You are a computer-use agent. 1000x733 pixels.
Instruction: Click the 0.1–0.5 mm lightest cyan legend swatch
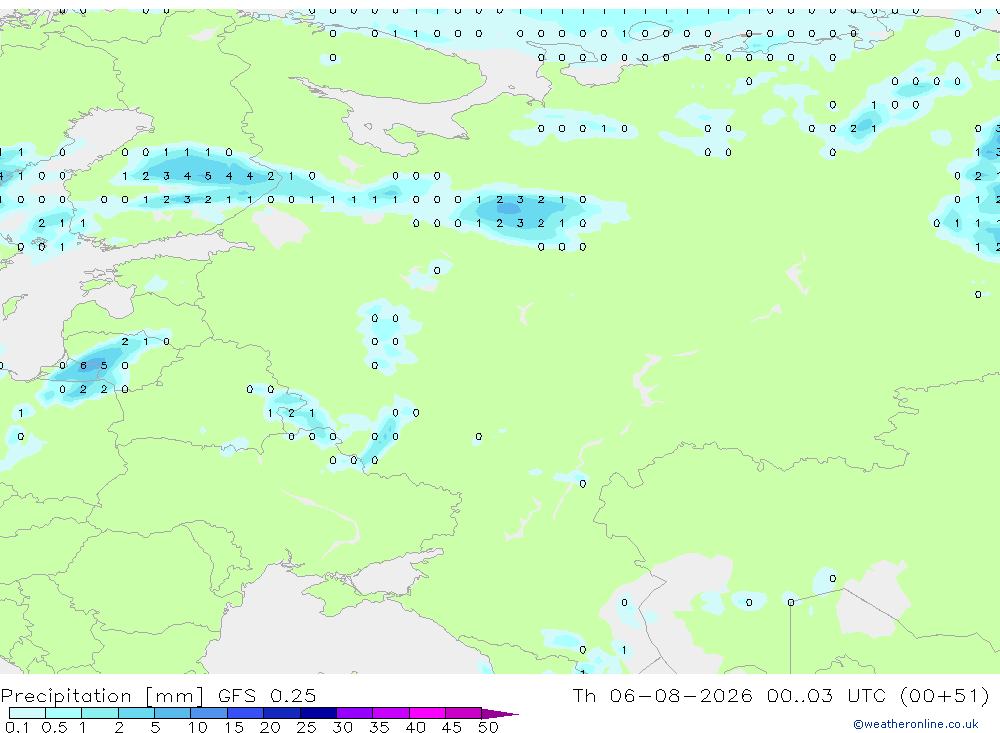[27, 713]
